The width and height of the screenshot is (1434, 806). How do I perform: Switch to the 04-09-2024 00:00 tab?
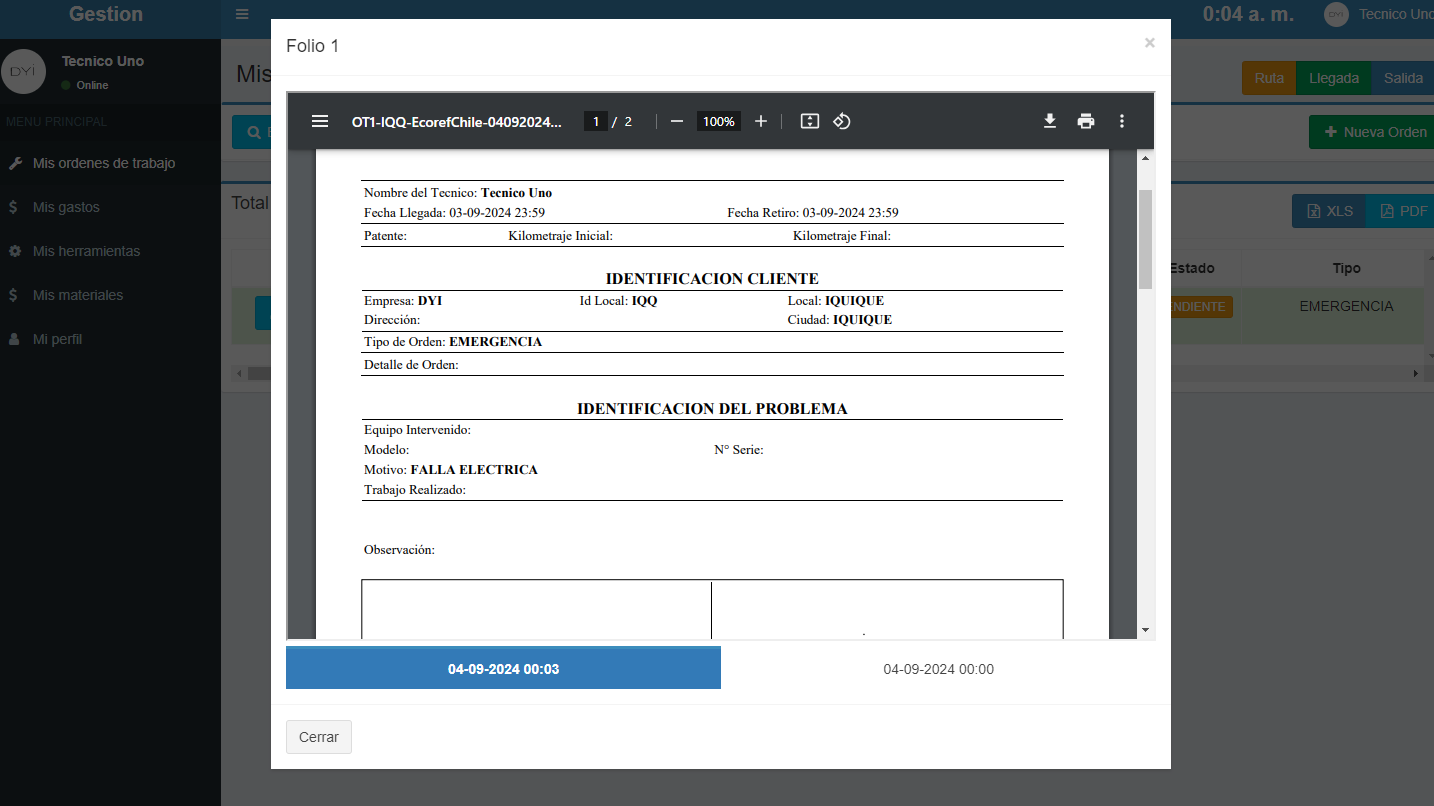pos(938,669)
